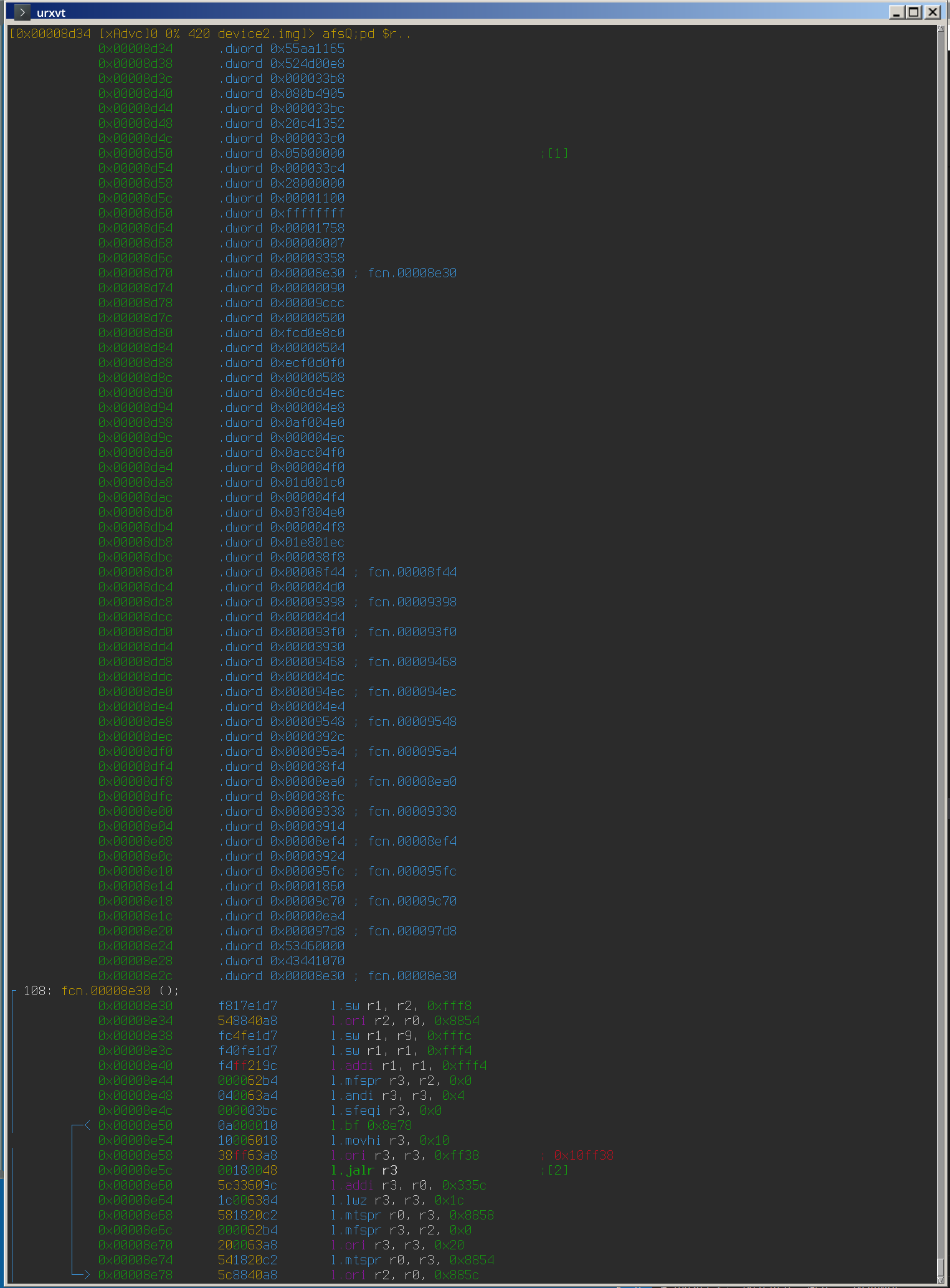Click instruction "l.addi r3, r0, 0x335c"
950x1288 pixels.
click(x=409, y=1185)
